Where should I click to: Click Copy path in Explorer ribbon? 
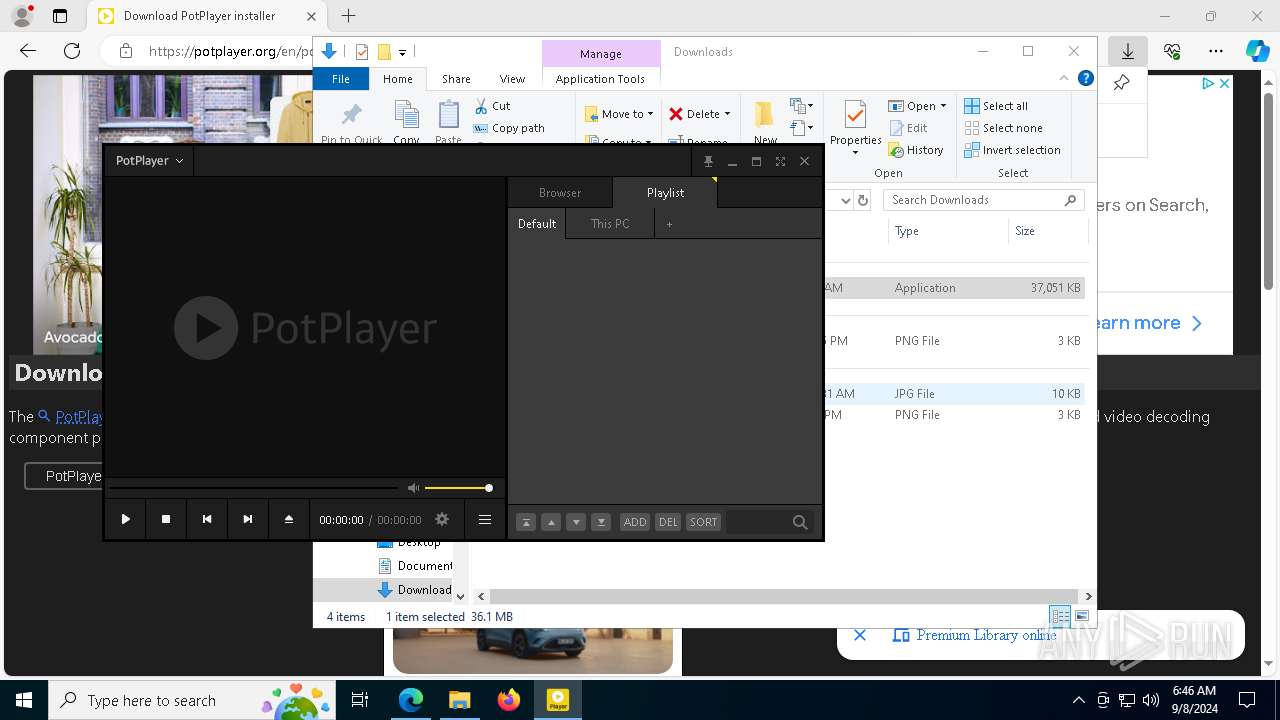pos(509,128)
